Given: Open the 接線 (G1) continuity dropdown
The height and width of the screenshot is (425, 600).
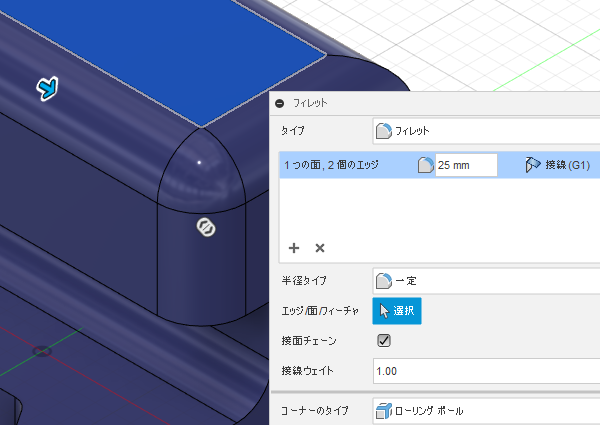Looking at the screenshot, I should point(558,165).
